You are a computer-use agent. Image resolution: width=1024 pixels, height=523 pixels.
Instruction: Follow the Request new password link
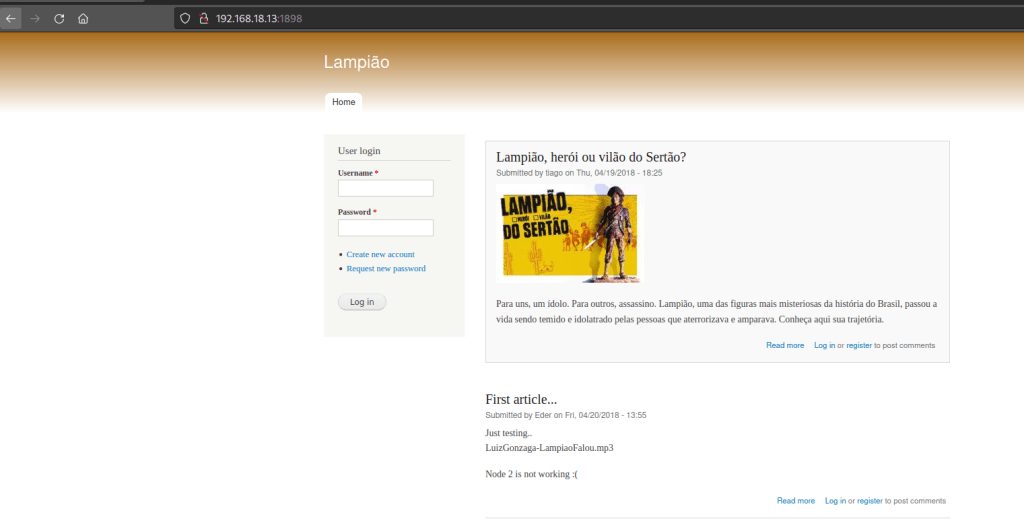[385, 268]
